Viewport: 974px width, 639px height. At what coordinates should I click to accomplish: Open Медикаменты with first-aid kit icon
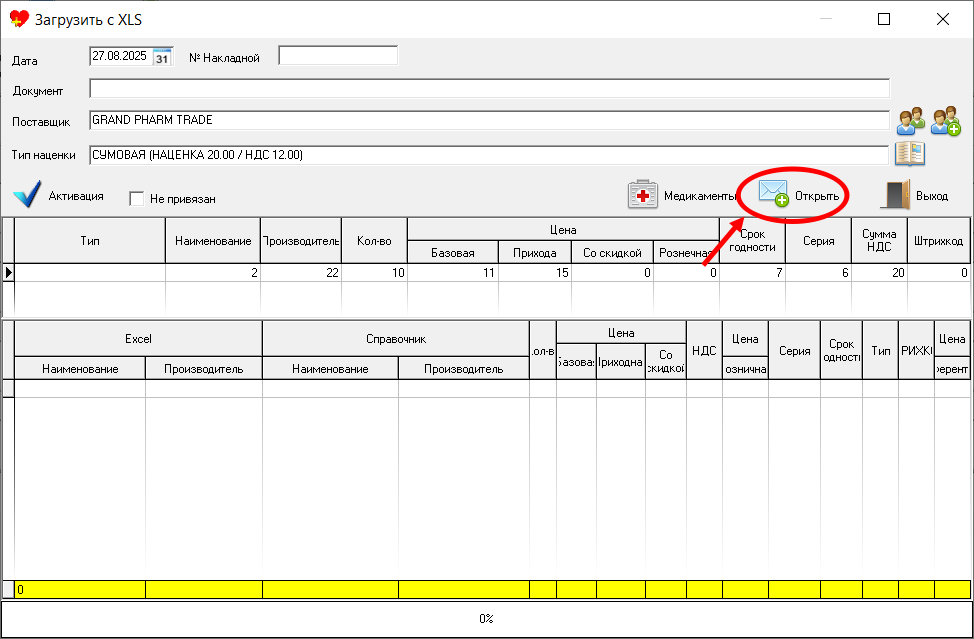tap(642, 194)
